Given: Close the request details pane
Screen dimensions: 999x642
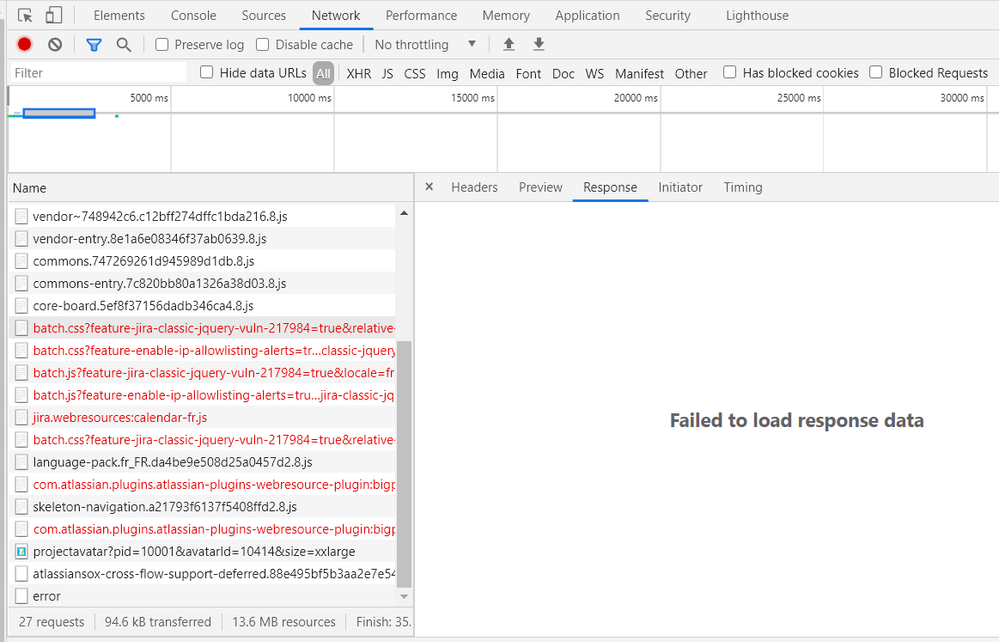Looking at the screenshot, I should pyautogui.click(x=429, y=187).
